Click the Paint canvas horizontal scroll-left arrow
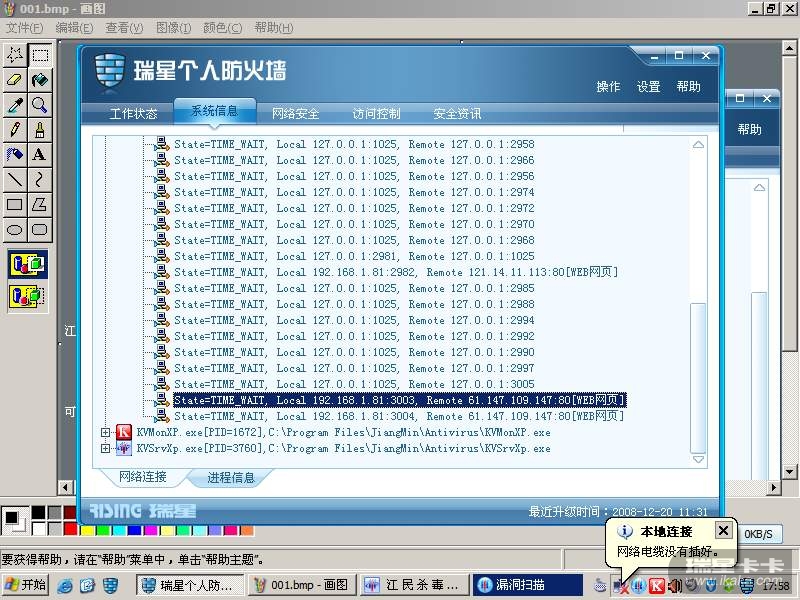The image size is (800, 600). [66, 487]
